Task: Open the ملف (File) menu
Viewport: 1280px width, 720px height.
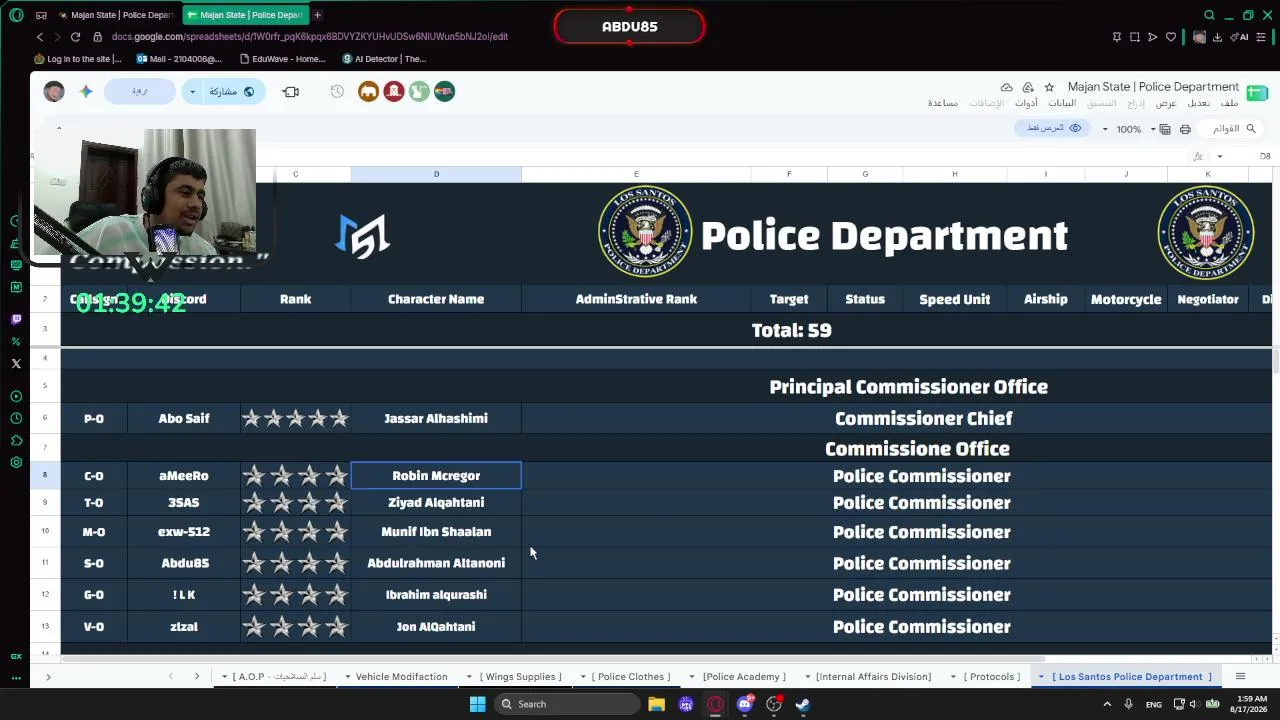Action: point(1230,103)
